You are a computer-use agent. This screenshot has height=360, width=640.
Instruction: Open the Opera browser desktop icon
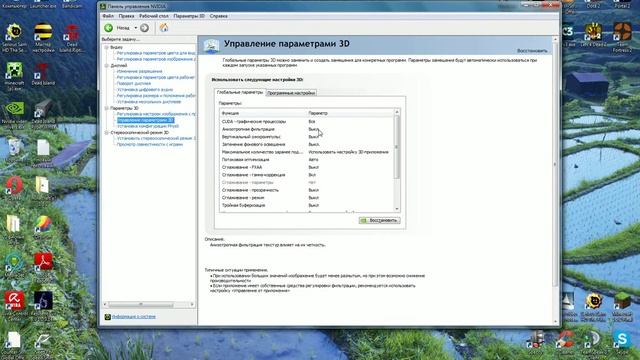coord(14,185)
